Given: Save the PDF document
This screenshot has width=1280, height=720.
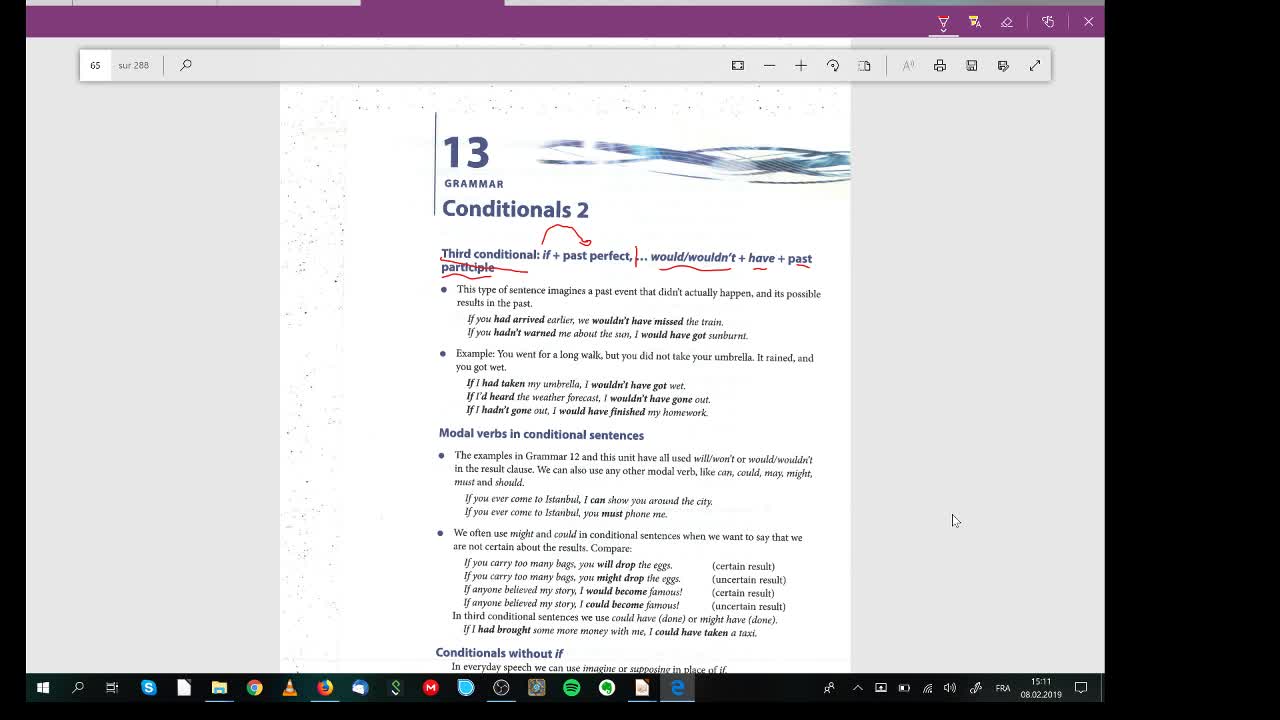Looking at the screenshot, I should coord(972,65).
